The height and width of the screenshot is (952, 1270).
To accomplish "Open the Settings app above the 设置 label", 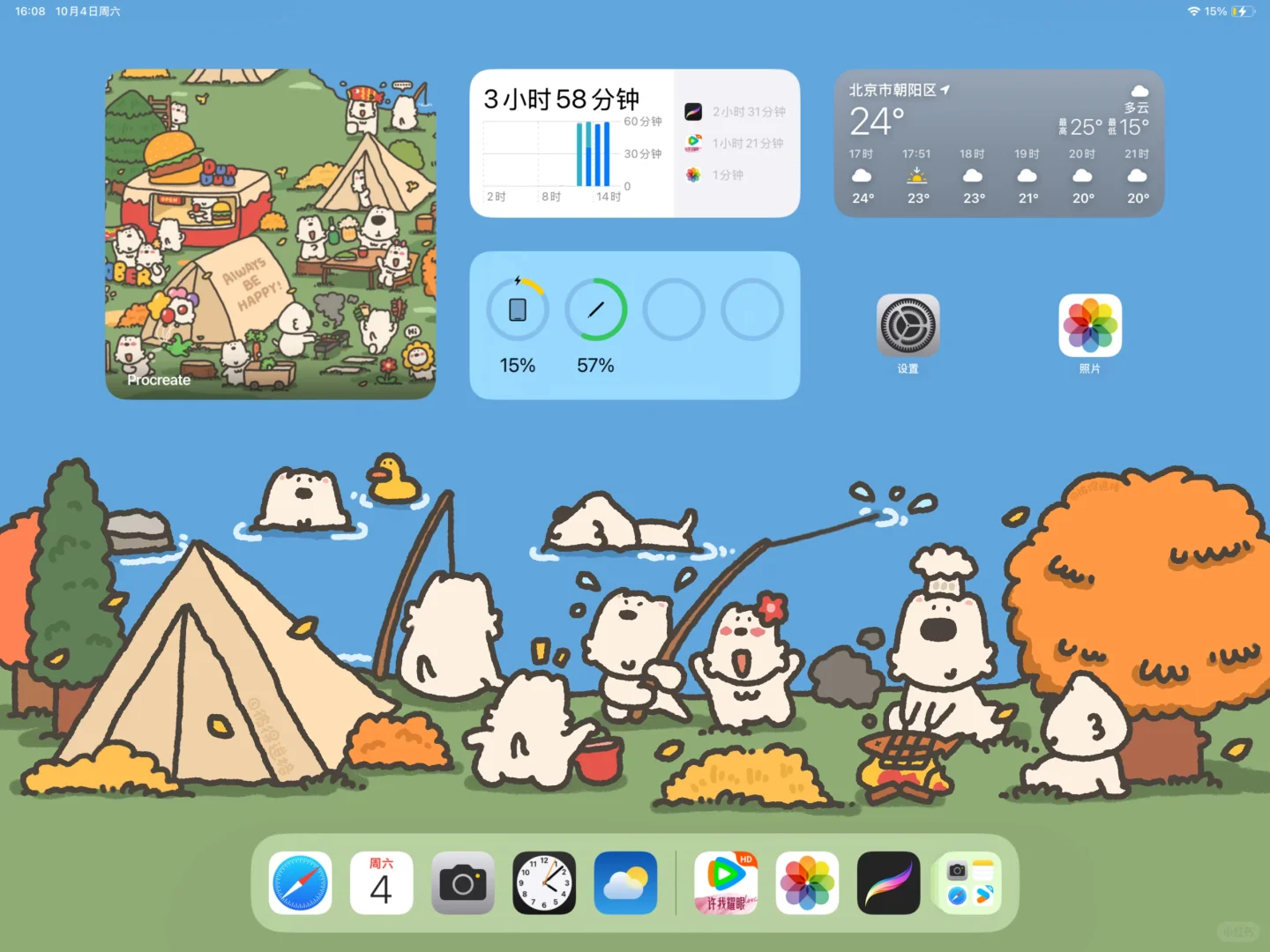I will pyautogui.click(x=908, y=325).
